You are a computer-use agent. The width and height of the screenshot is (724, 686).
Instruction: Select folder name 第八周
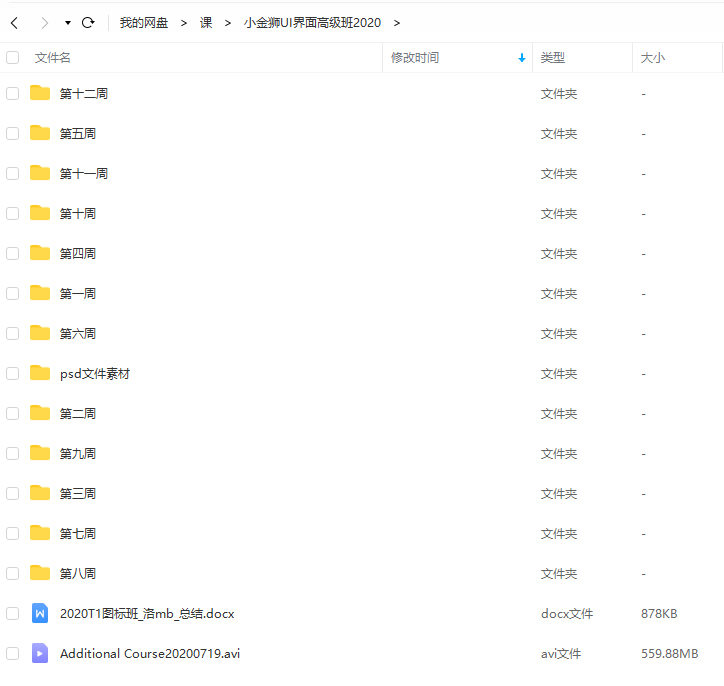pos(78,574)
